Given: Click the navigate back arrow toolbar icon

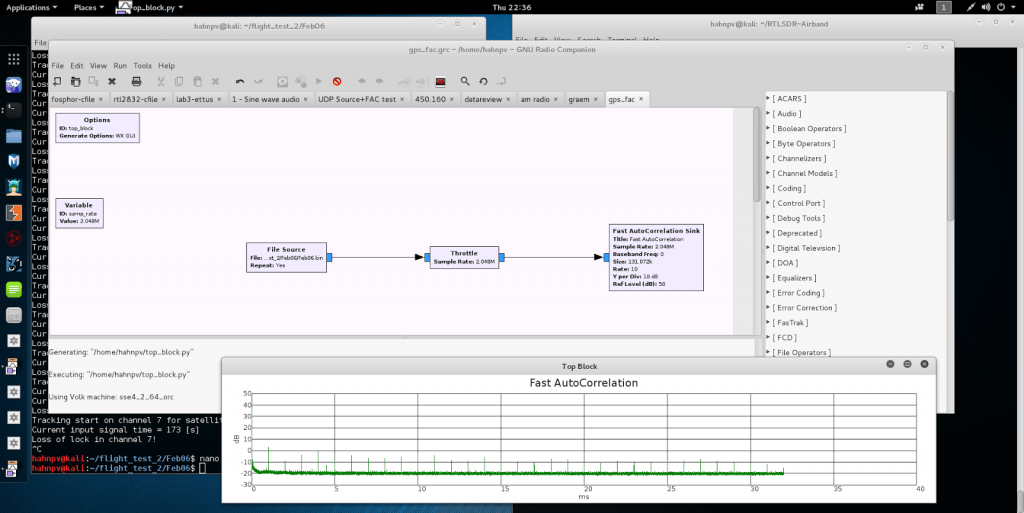Looking at the screenshot, I should (x=361, y=82).
